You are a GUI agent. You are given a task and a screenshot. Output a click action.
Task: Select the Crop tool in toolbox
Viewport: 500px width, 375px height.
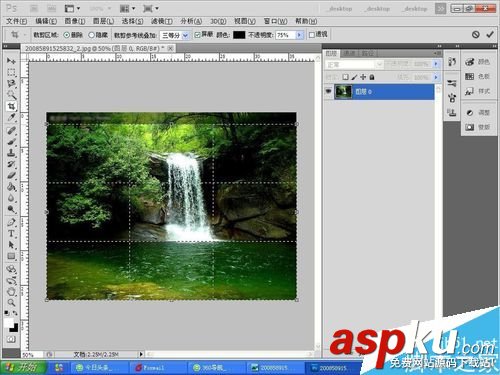tap(11, 106)
